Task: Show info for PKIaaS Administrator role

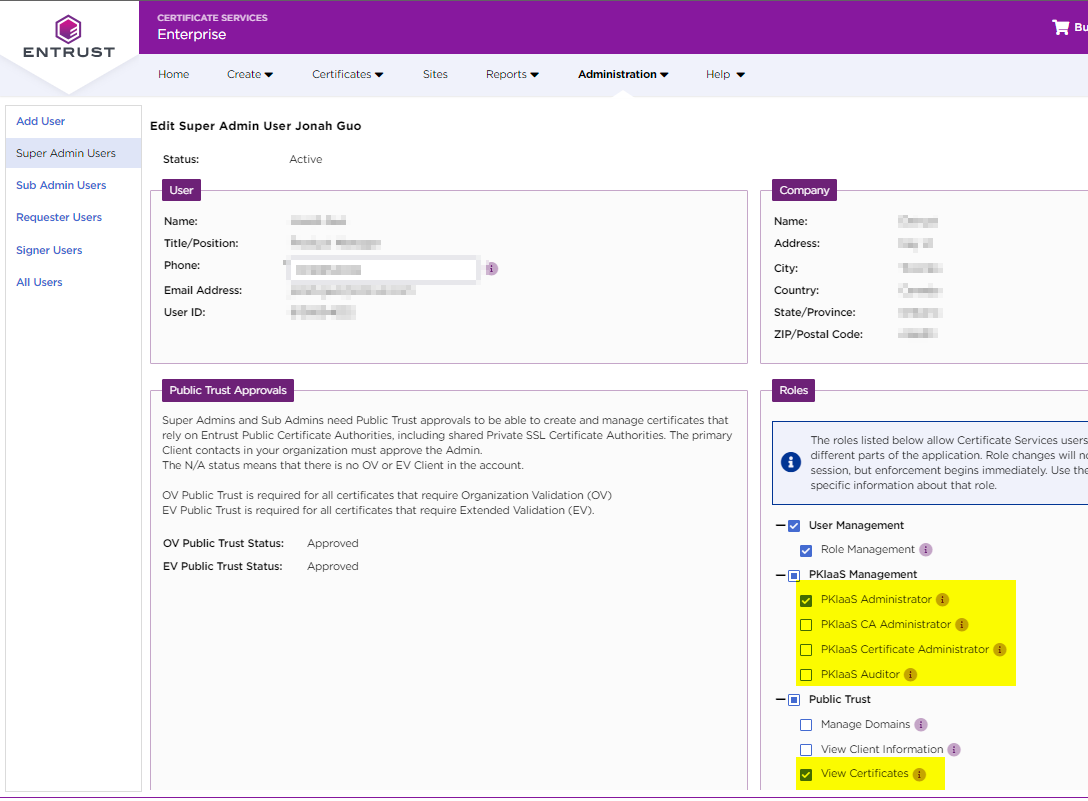Action: (942, 600)
